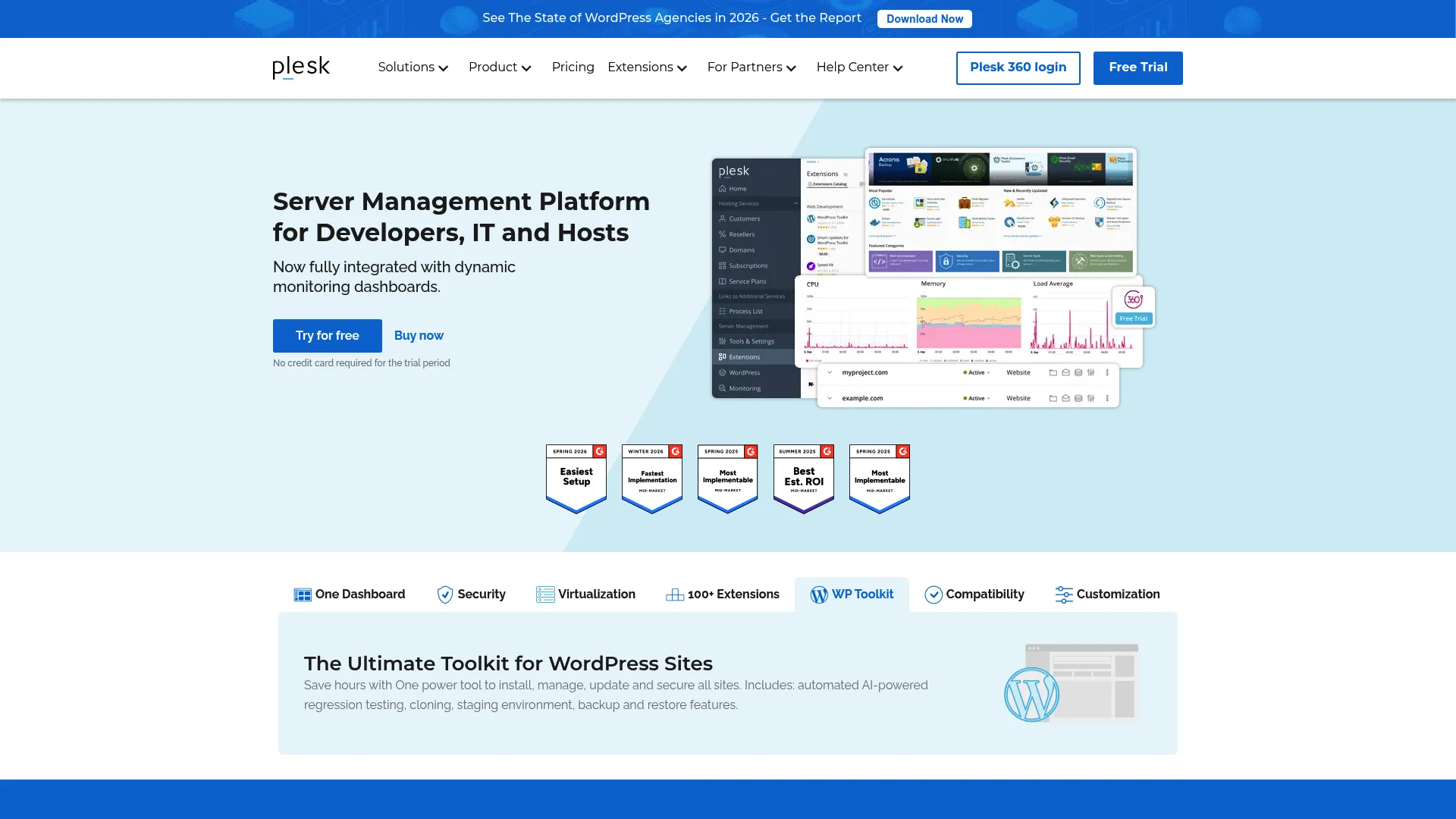Viewport: 1456px width, 819px height.
Task: Switch to the Compatibility tab
Action: point(974,595)
